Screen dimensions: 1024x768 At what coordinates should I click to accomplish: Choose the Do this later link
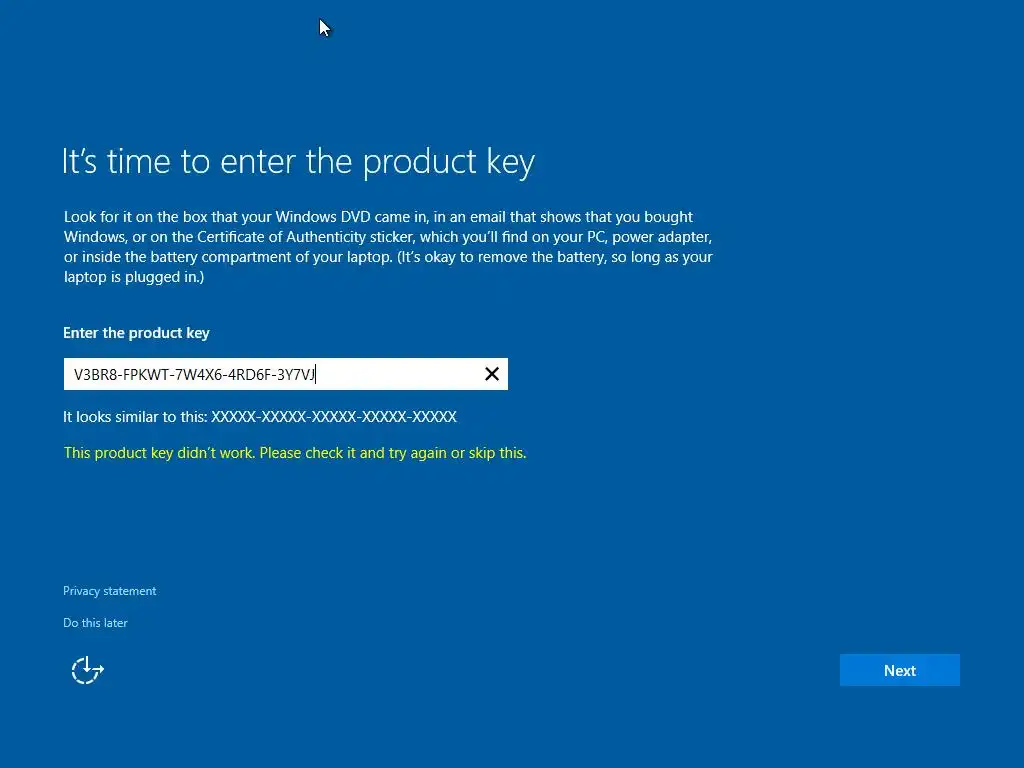(x=95, y=622)
